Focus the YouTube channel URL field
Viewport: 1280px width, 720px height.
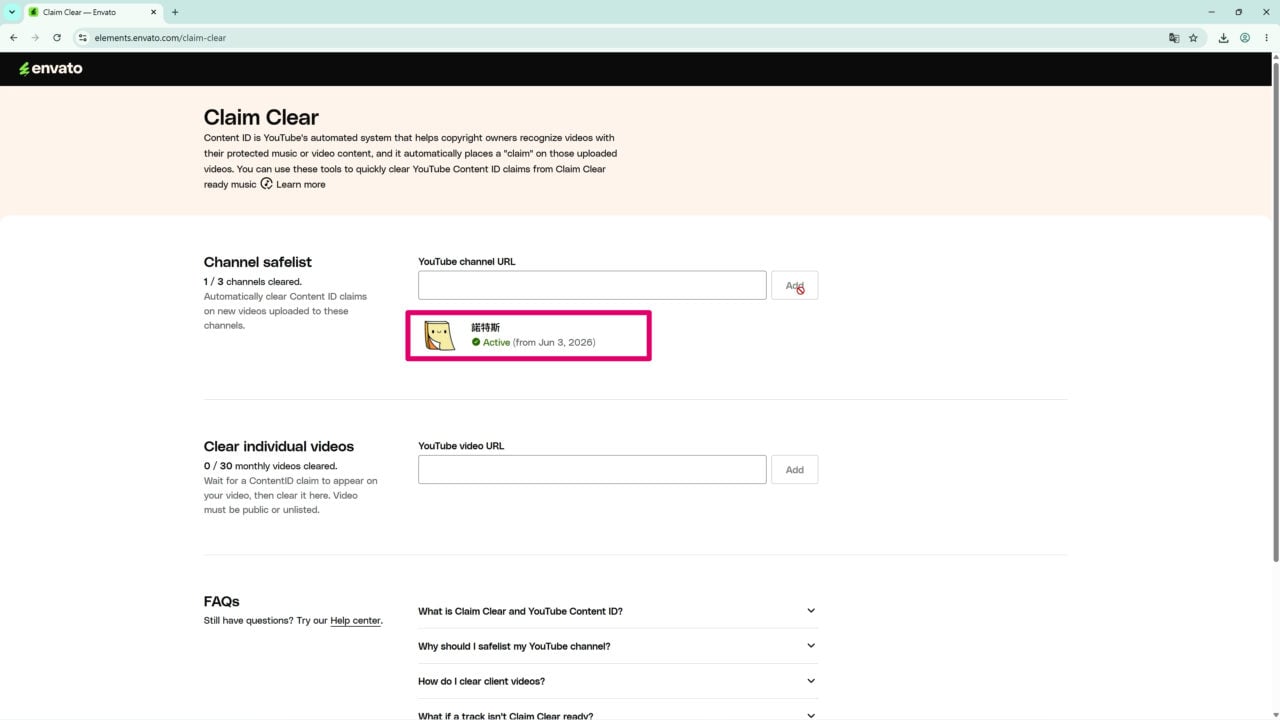coord(592,285)
